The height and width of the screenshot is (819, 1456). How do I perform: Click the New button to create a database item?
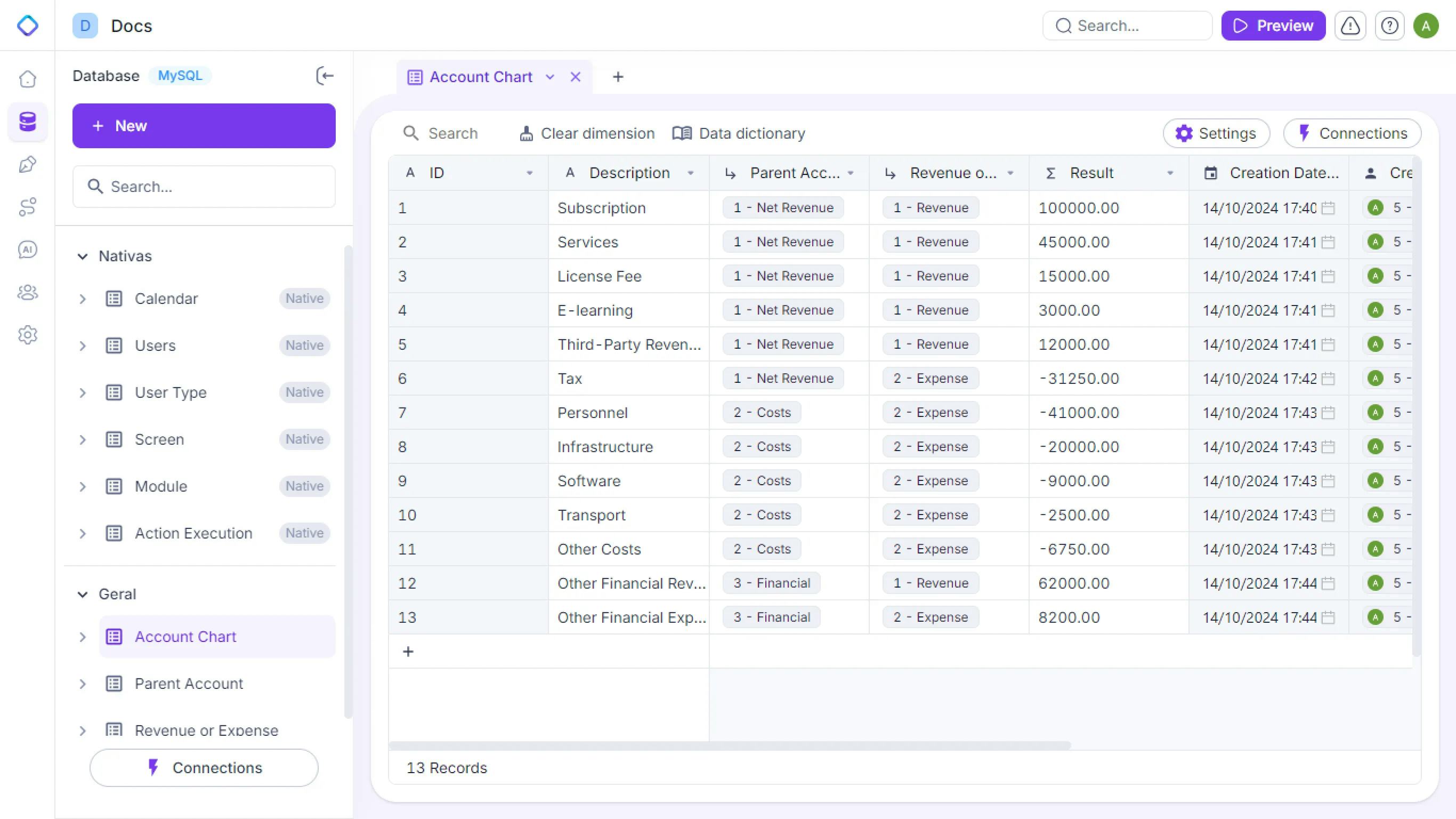coord(204,125)
